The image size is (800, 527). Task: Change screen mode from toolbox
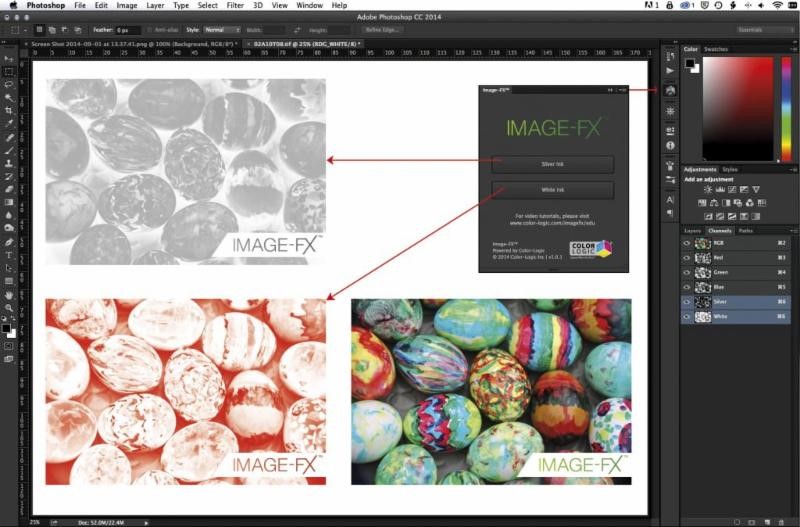9,359
